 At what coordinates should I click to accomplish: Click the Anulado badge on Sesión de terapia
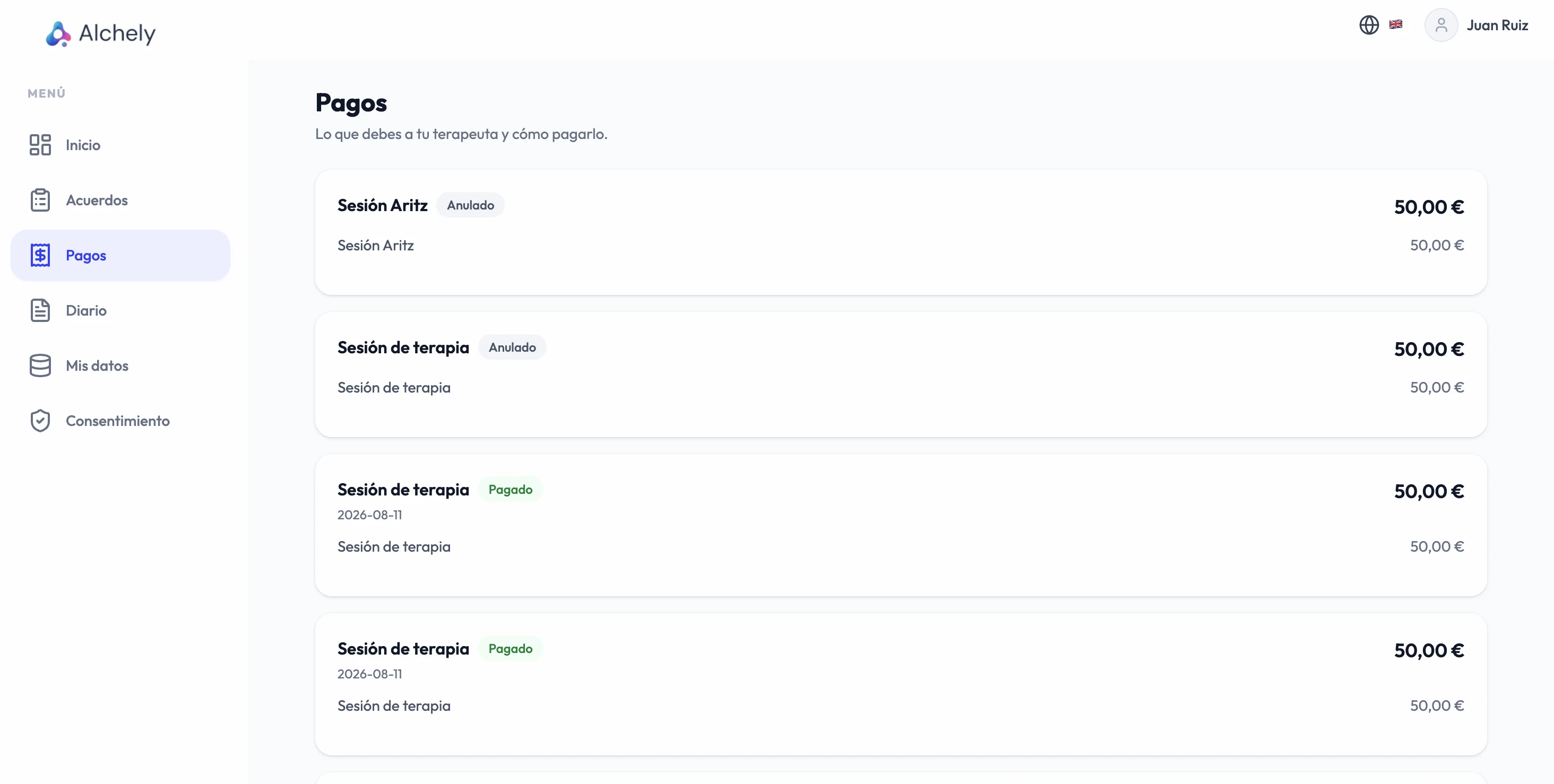[512, 347]
